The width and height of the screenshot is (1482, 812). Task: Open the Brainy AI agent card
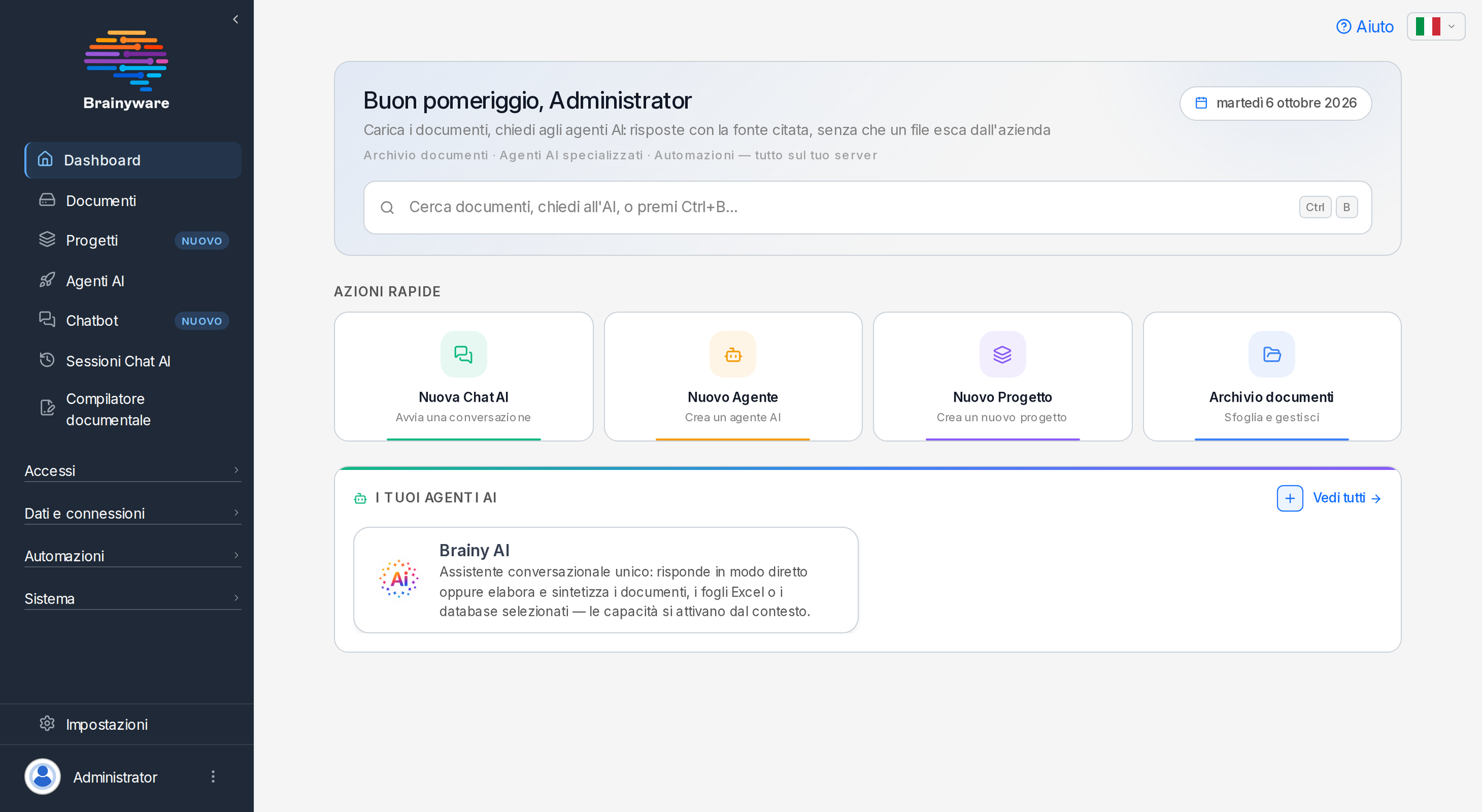606,580
